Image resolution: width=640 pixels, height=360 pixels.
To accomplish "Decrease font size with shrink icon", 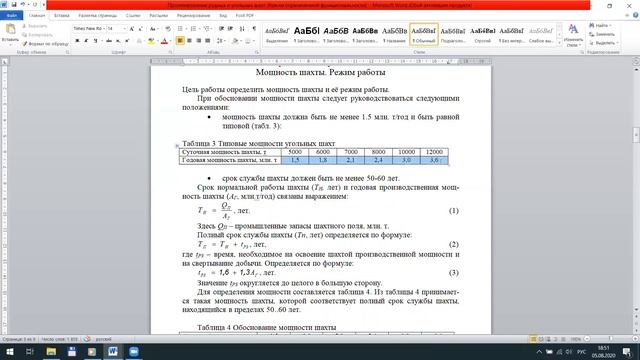I will pyautogui.click(x=140, y=29).
